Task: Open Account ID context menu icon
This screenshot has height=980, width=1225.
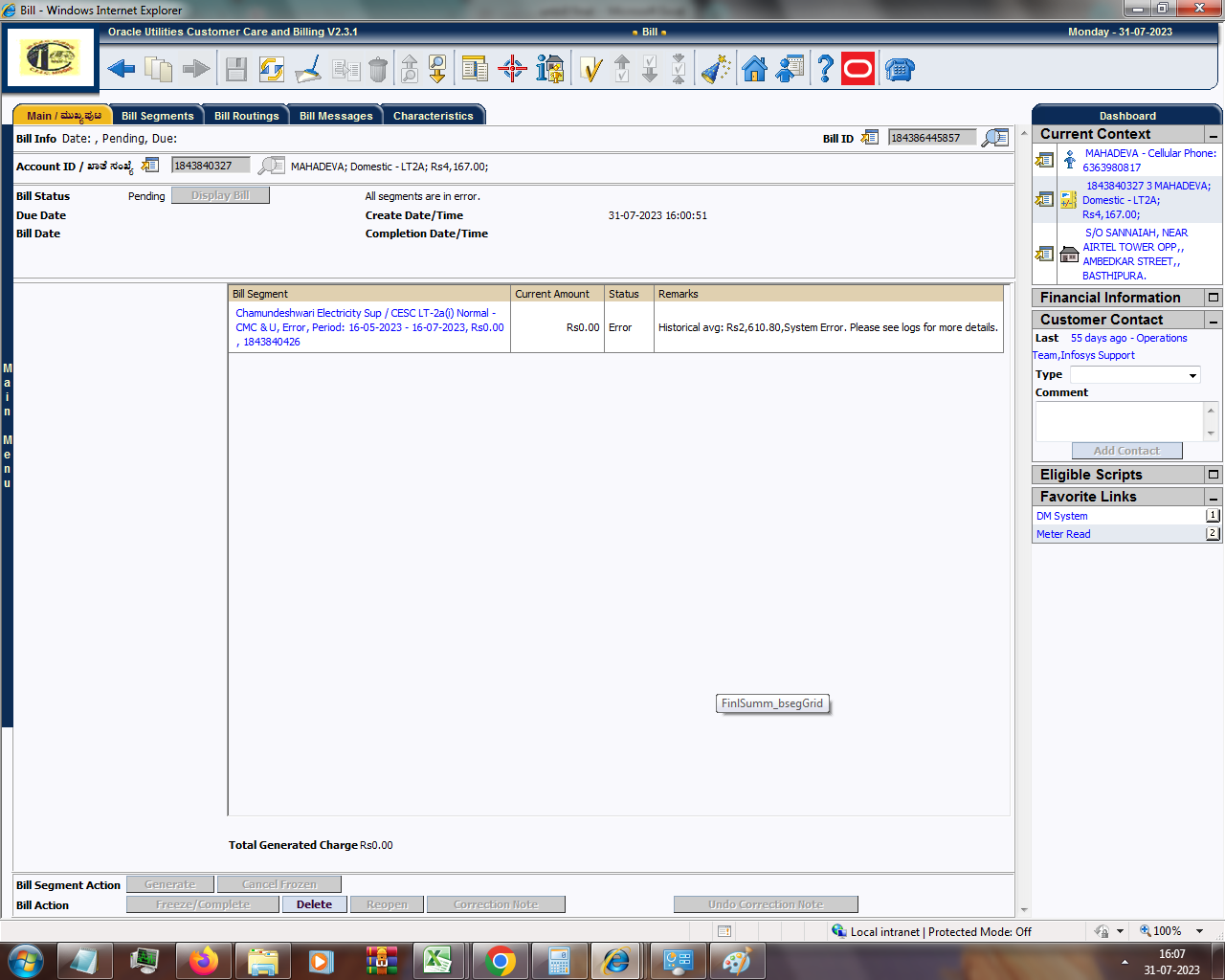Action: [x=150, y=166]
